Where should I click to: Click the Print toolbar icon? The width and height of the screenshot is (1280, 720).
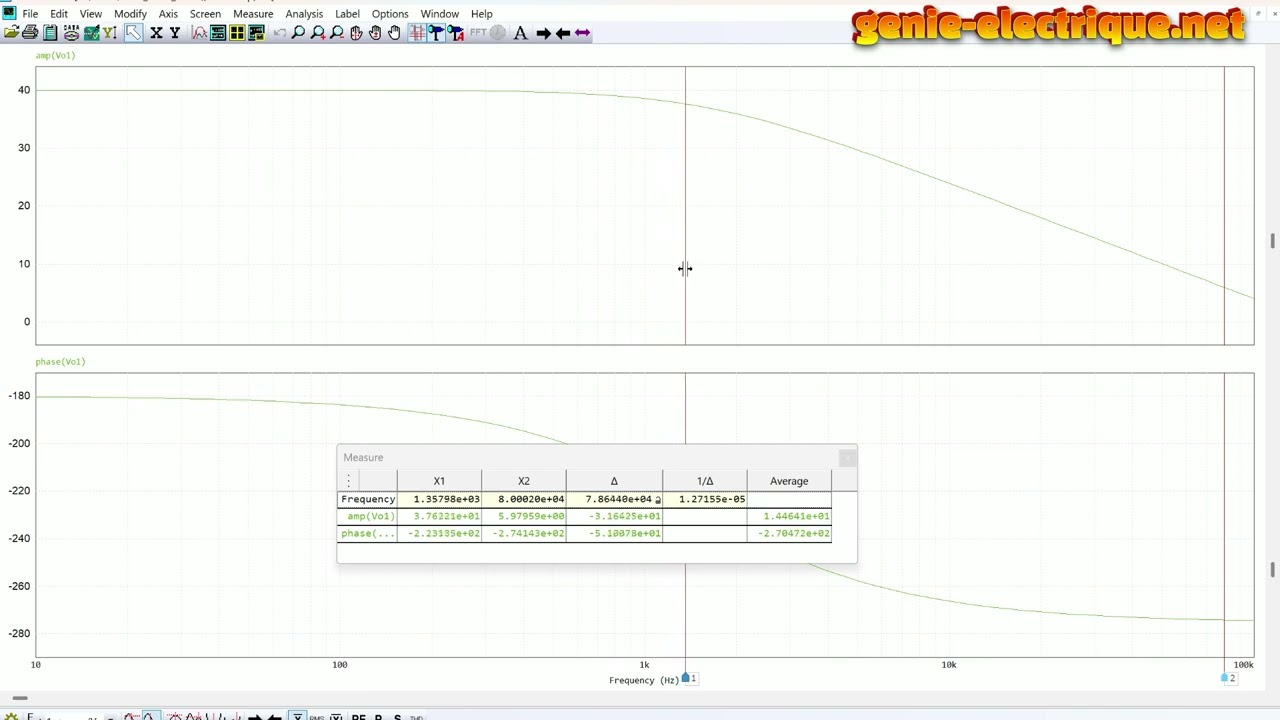point(30,33)
